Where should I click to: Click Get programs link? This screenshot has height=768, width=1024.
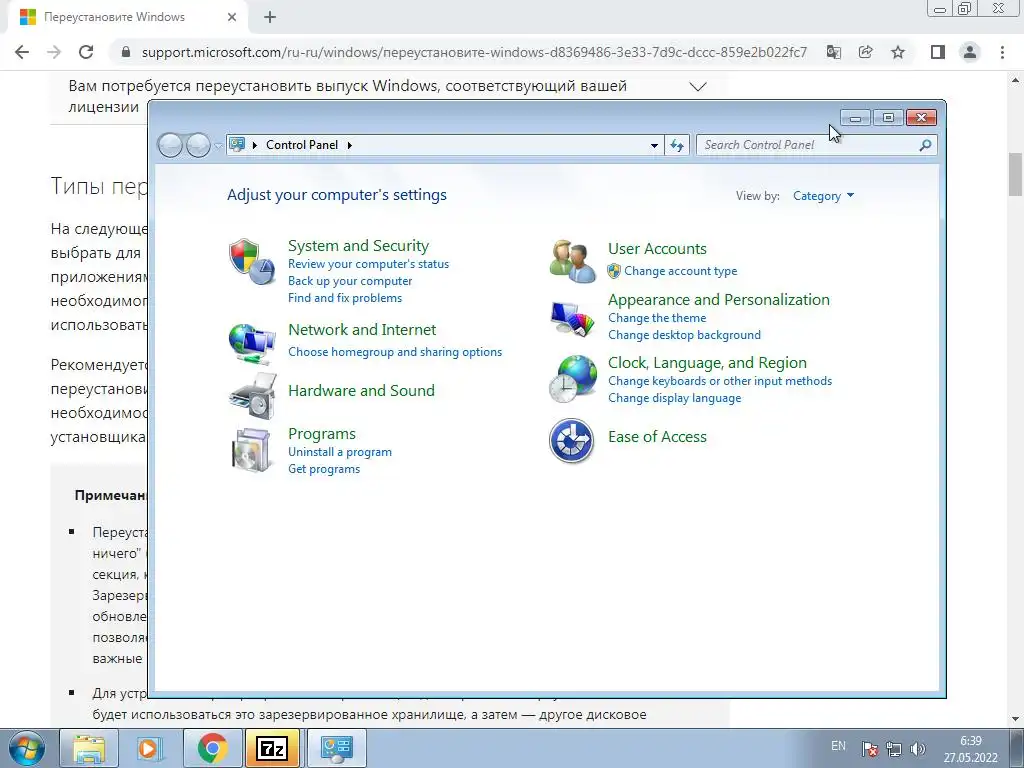[324, 469]
